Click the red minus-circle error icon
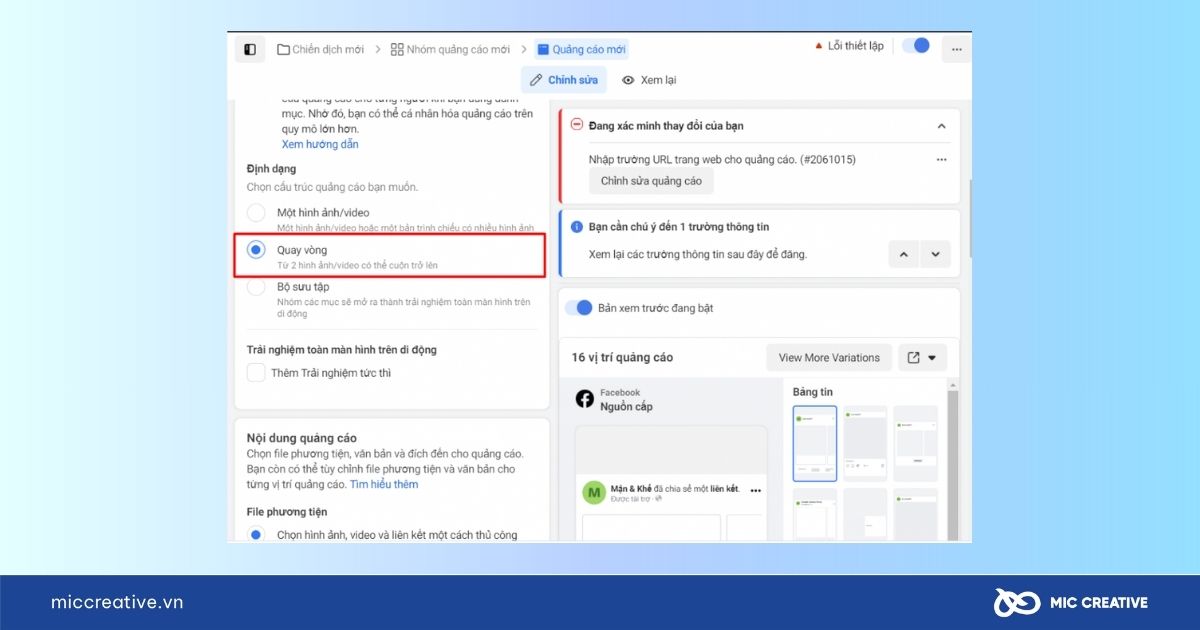Screen dimensions: 1200x630 tap(576, 125)
